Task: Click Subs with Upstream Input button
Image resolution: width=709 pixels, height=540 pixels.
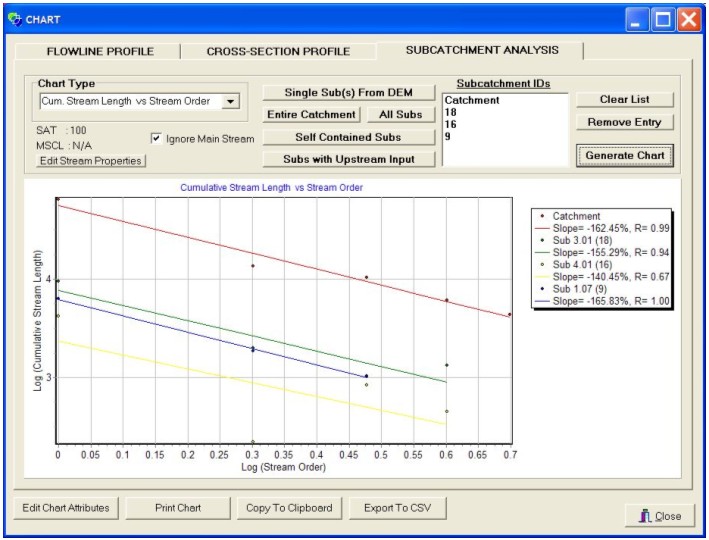Action: [348, 159]
